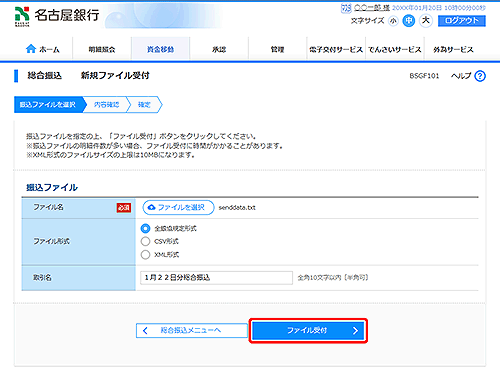Click the Nagoya Bank logo
500x385 pixels.
[x=57, y=16]
